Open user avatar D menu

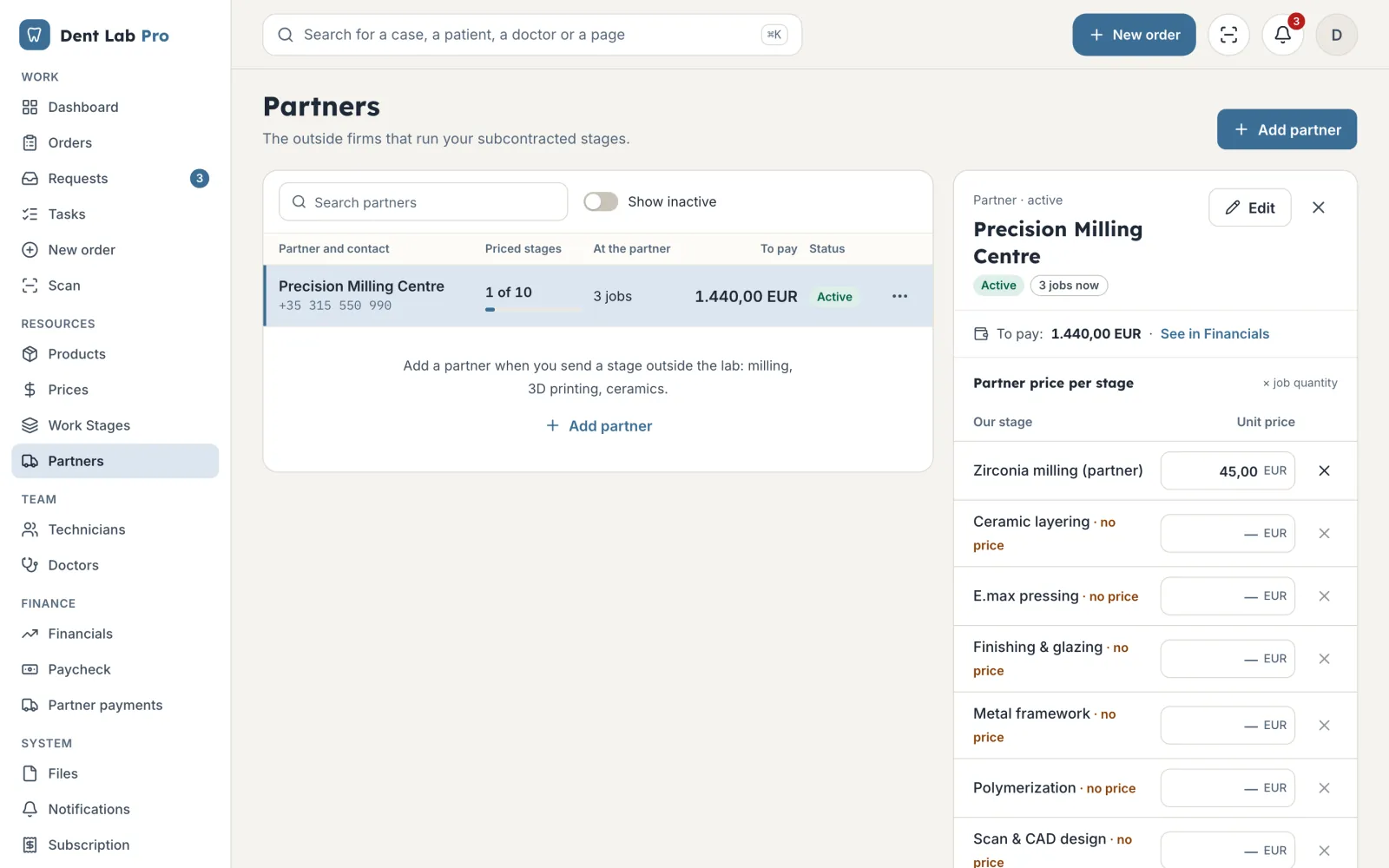coord(1336,35)
